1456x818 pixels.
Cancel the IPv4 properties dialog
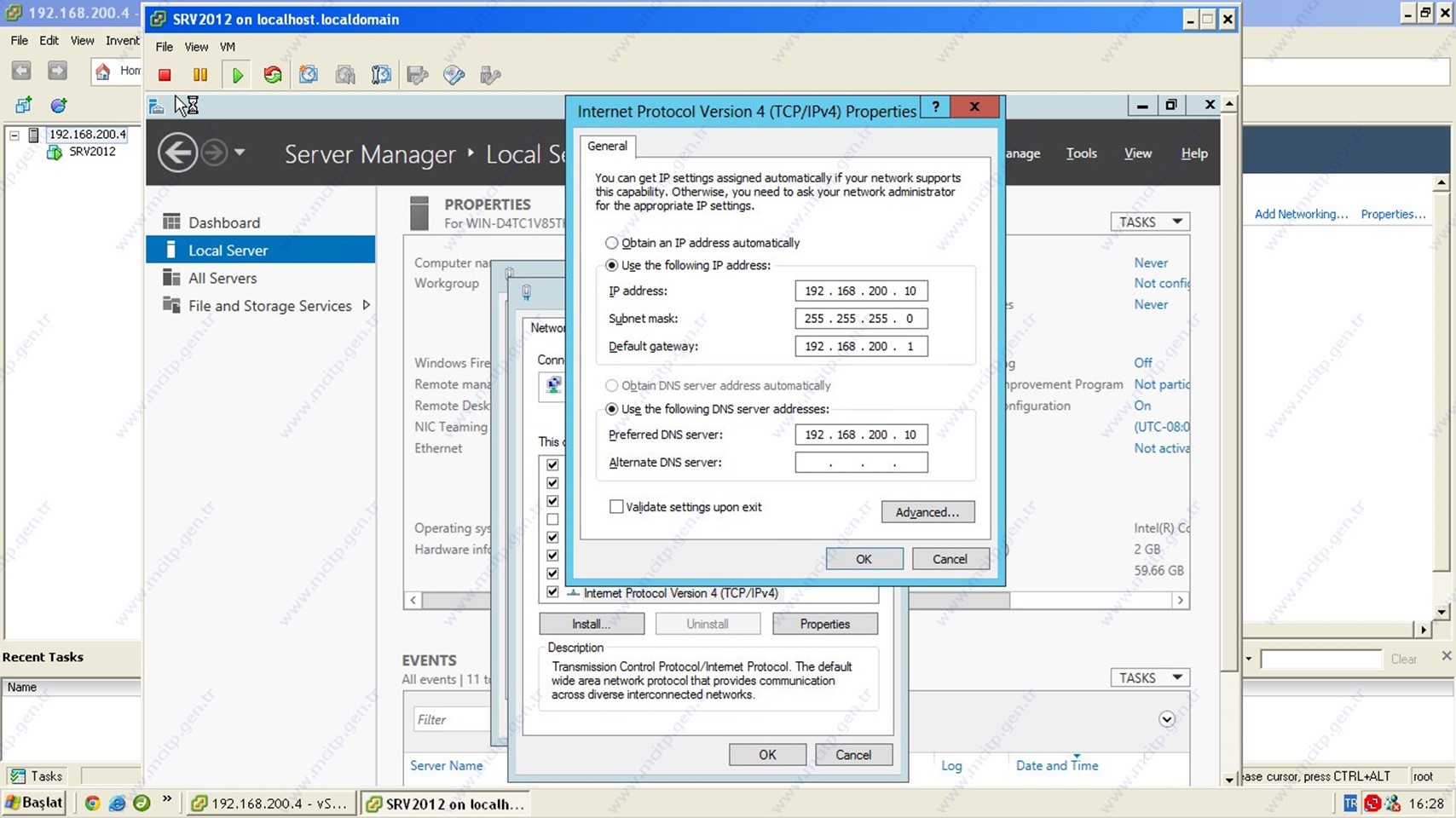tap(950, 559)
